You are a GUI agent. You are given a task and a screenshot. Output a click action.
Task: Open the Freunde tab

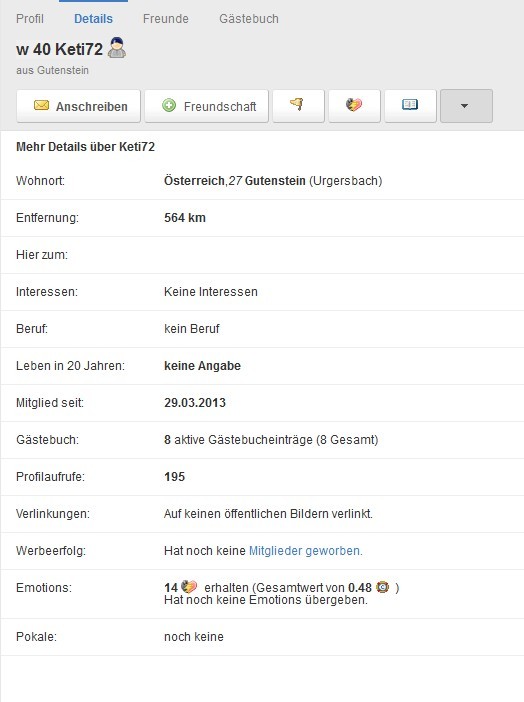(166, 19)
